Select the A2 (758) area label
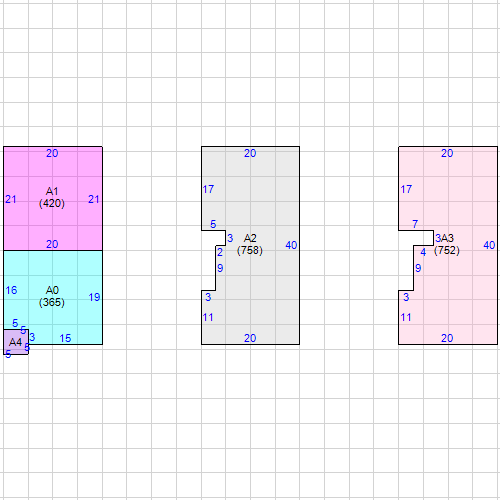 [250, 244]
